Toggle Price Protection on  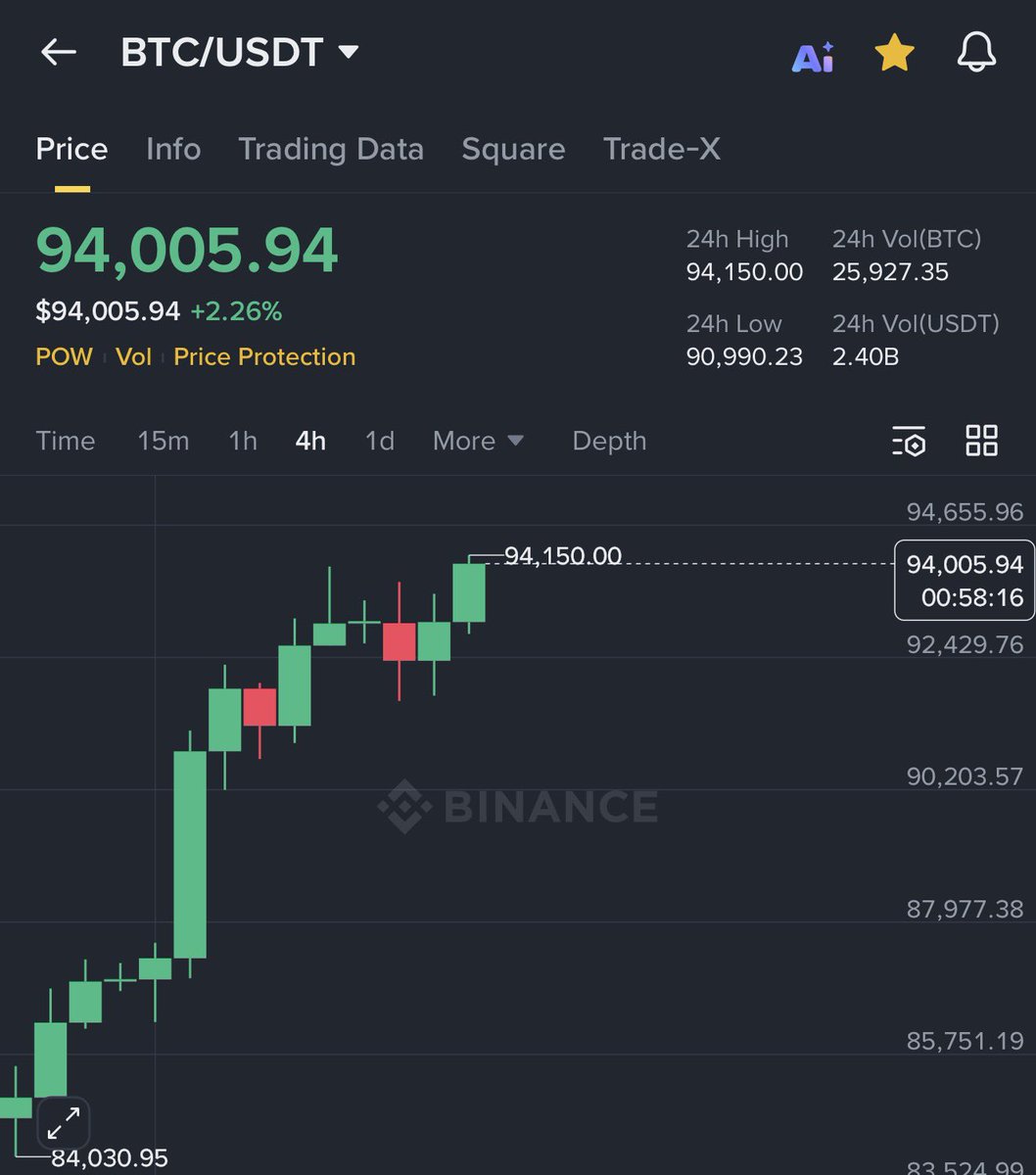263,356
